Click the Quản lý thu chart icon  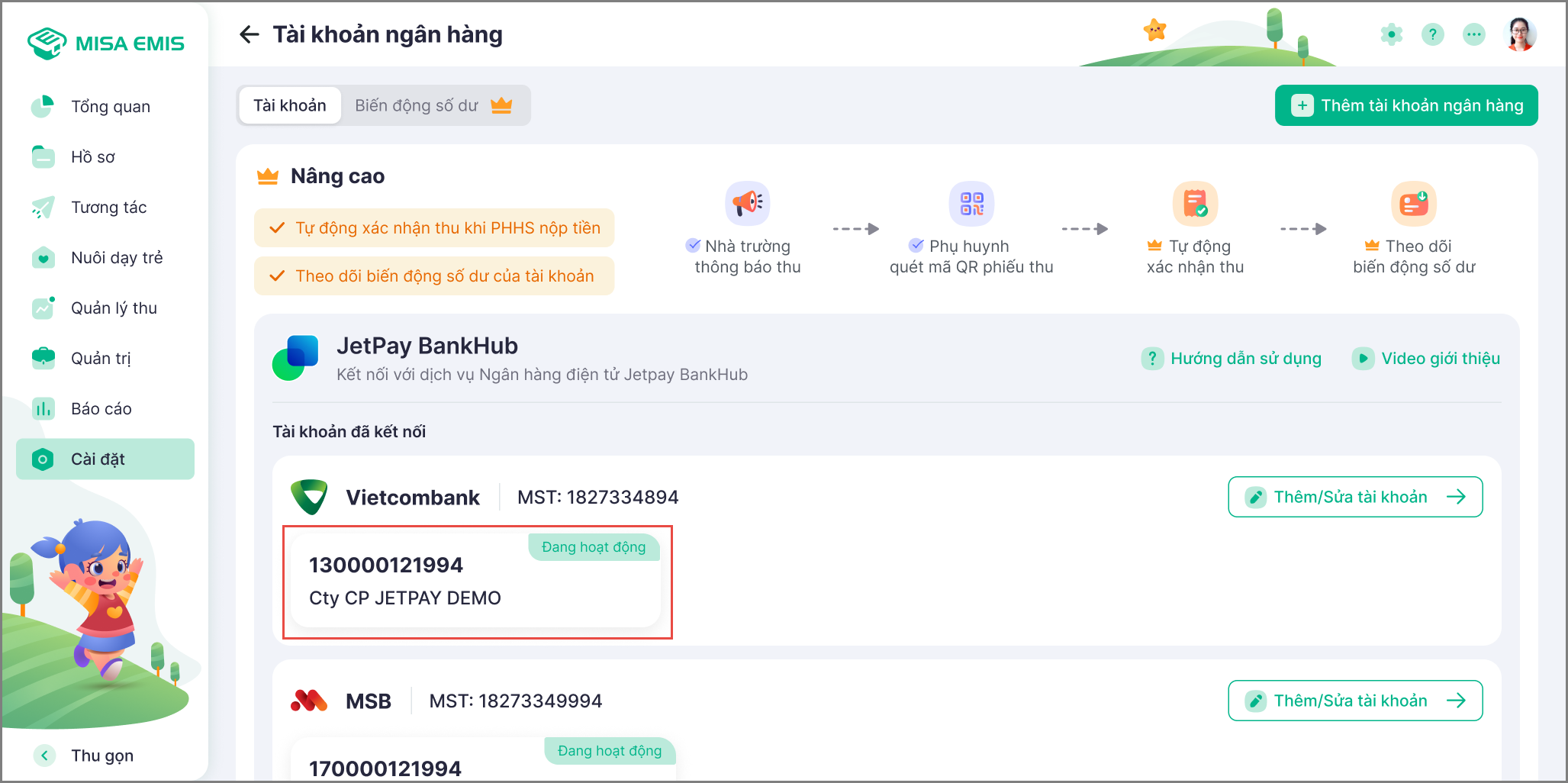[43, 308]
